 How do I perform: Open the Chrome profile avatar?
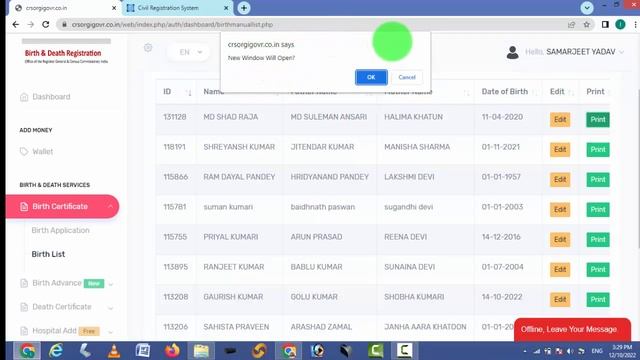[620, 24]
